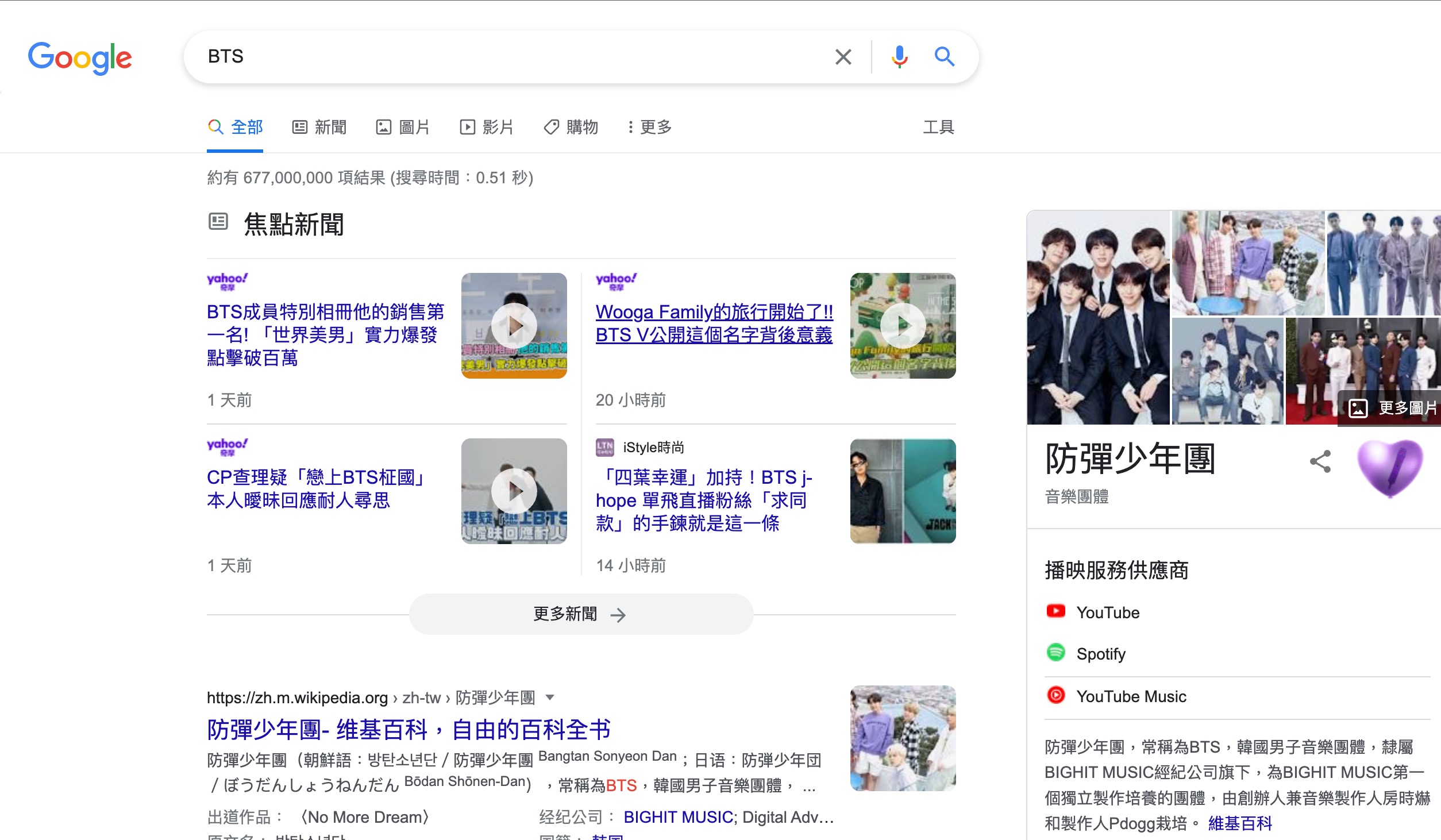This screenshot has width=1441, height=840.
Task: Clear the search box with X icon
Action: pos(843,57)
